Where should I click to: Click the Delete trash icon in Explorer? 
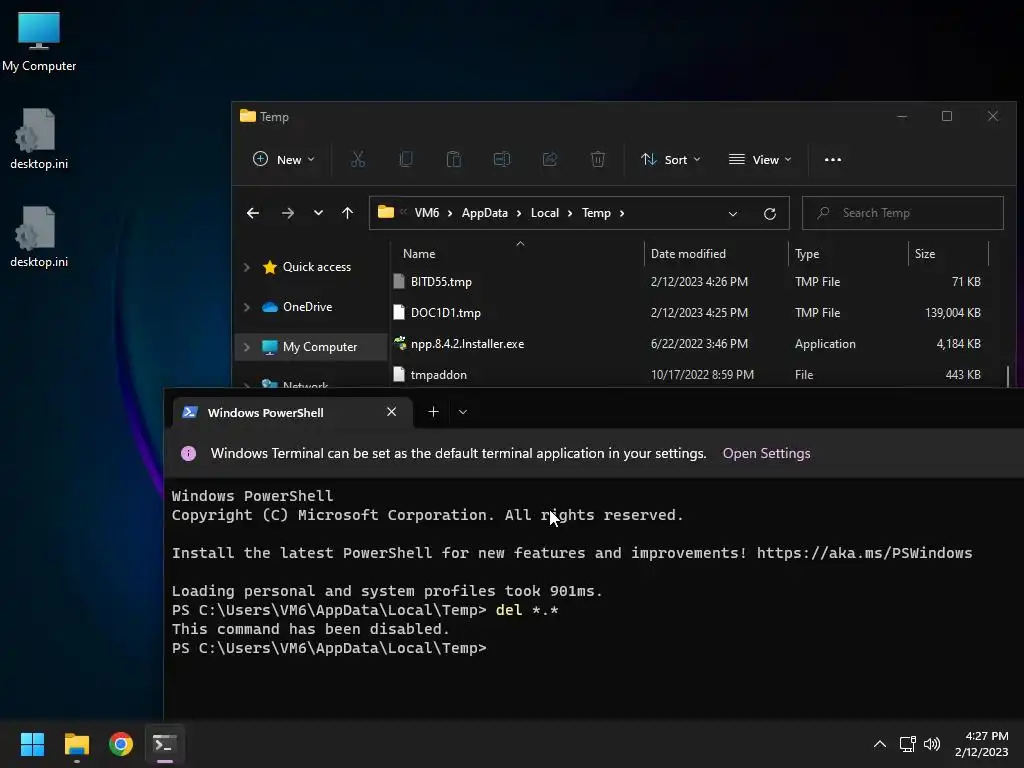(598, 159)
